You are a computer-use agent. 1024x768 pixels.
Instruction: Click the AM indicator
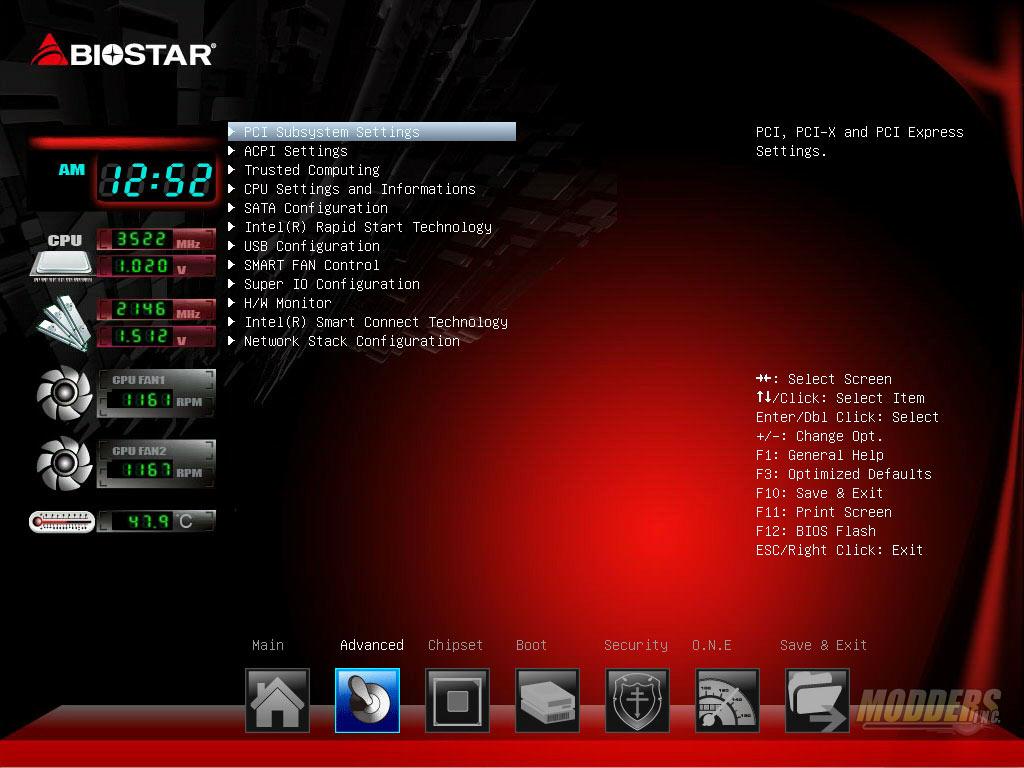pos(71,170)
